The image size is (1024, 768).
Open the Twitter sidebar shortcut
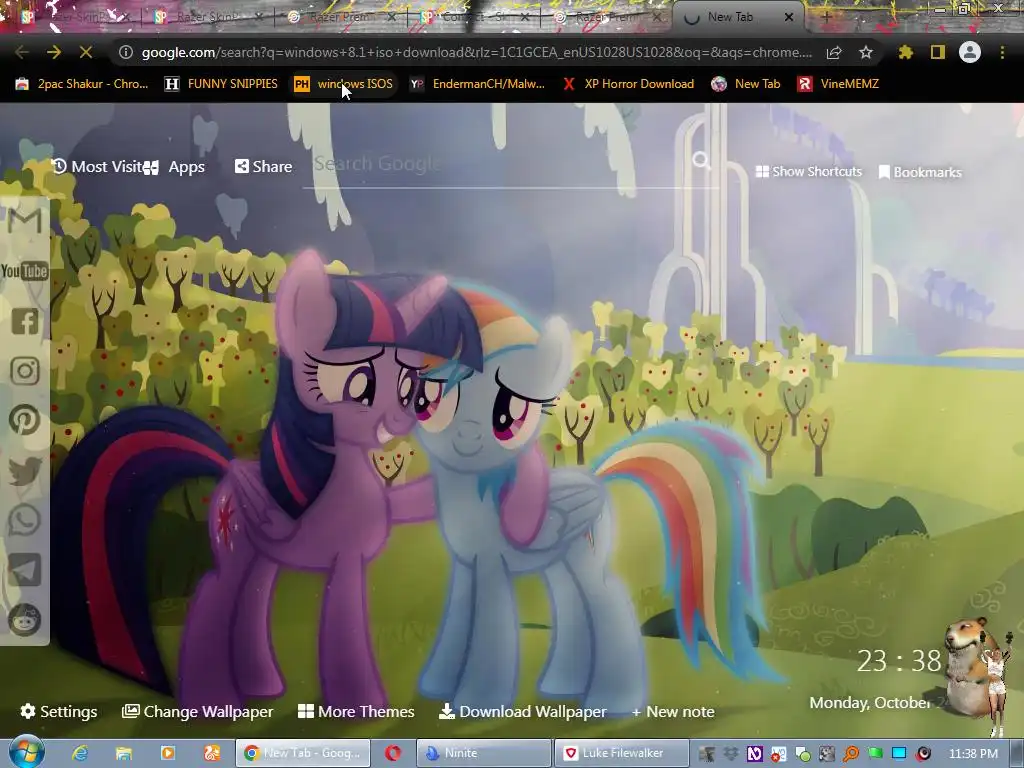(25, 470)
